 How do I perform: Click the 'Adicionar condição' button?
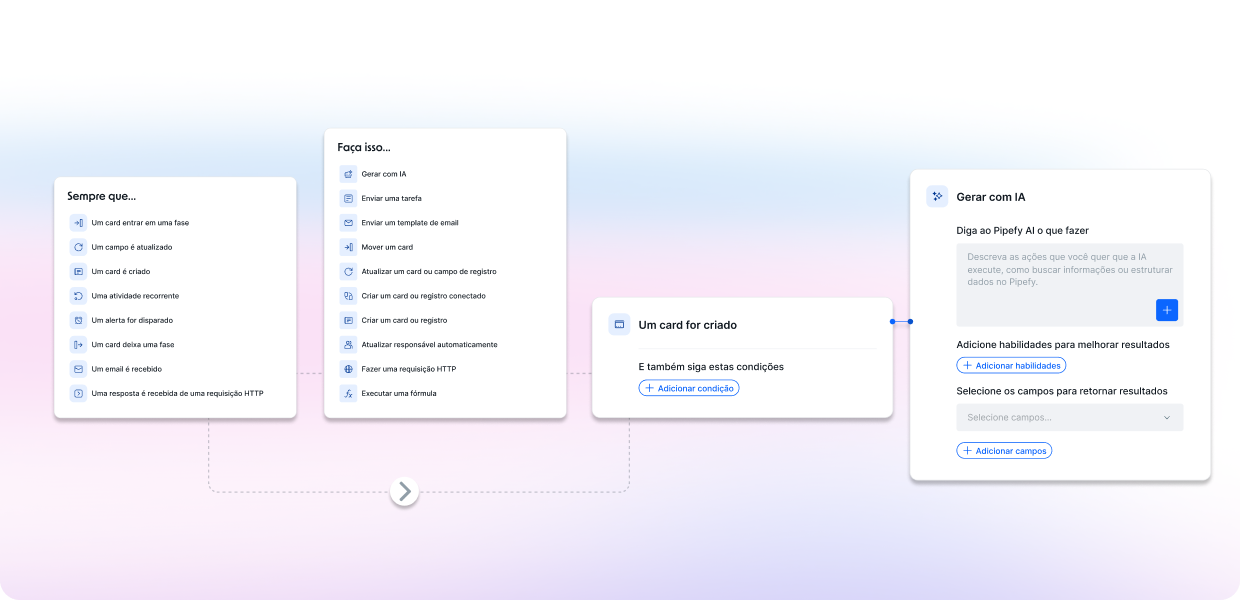click(689, 388)
